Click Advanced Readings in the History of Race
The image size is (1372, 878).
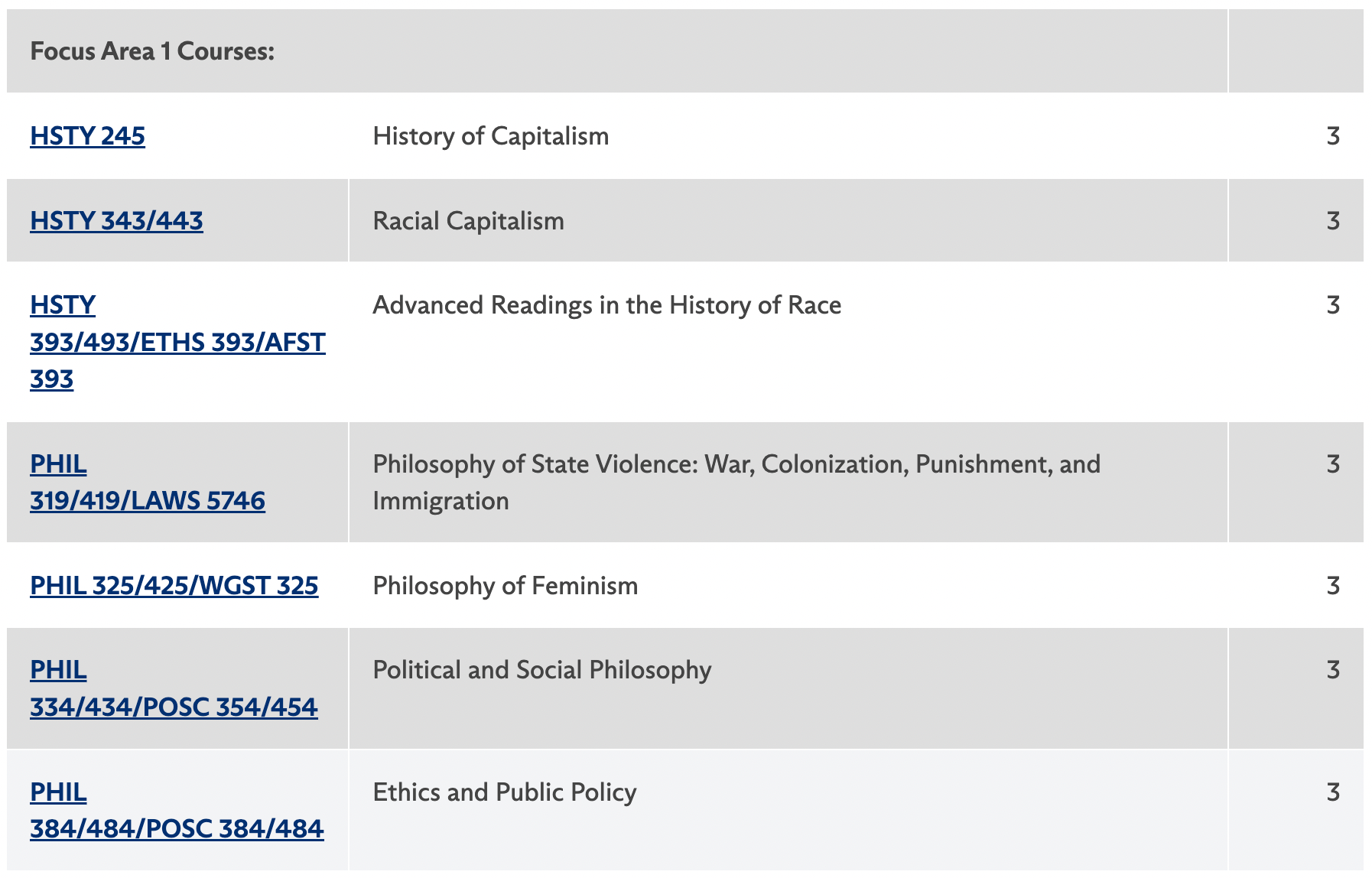click(x=606, y=305)
